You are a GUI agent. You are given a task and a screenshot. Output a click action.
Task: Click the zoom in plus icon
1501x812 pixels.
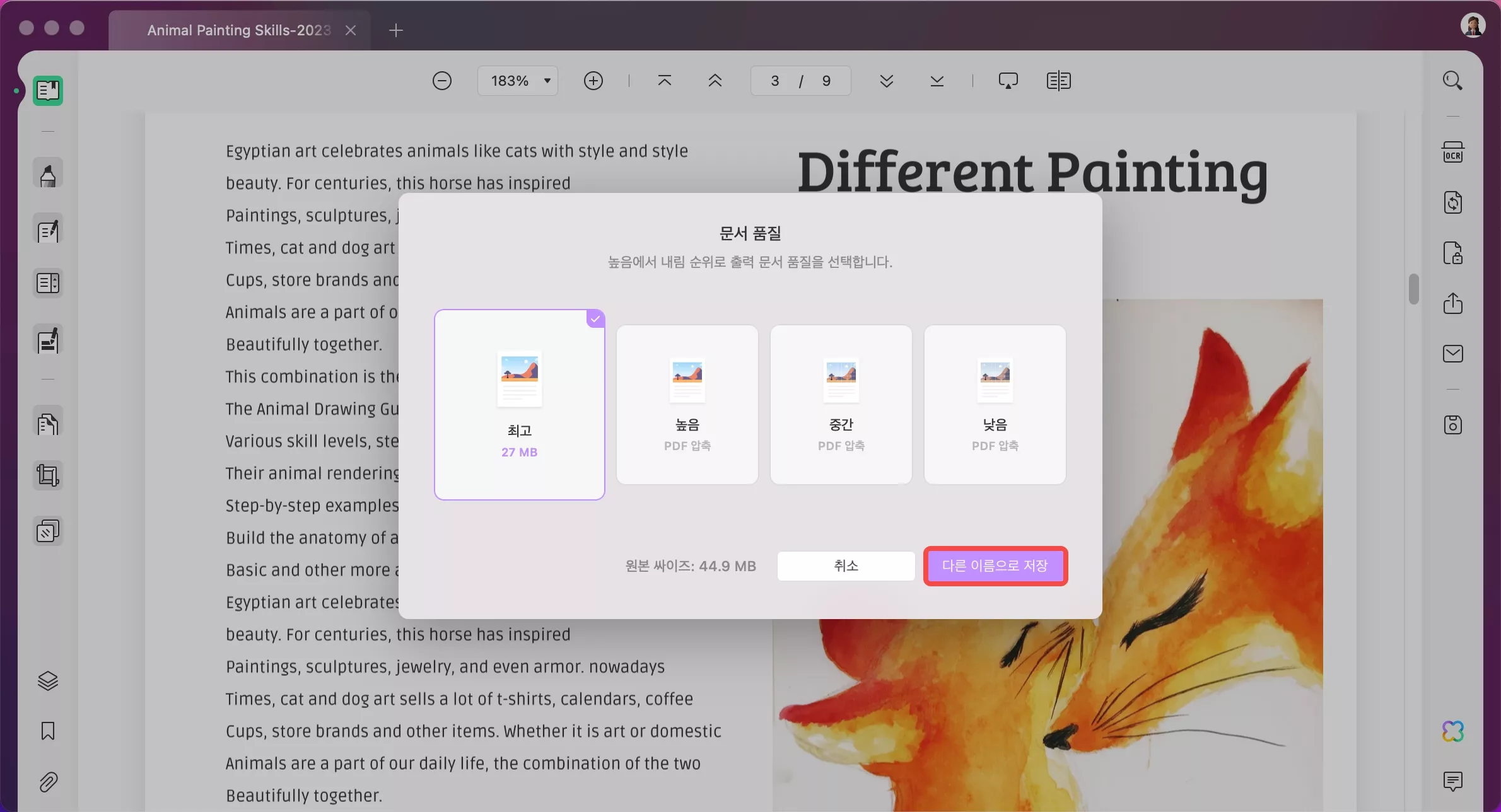pos(593,81)
